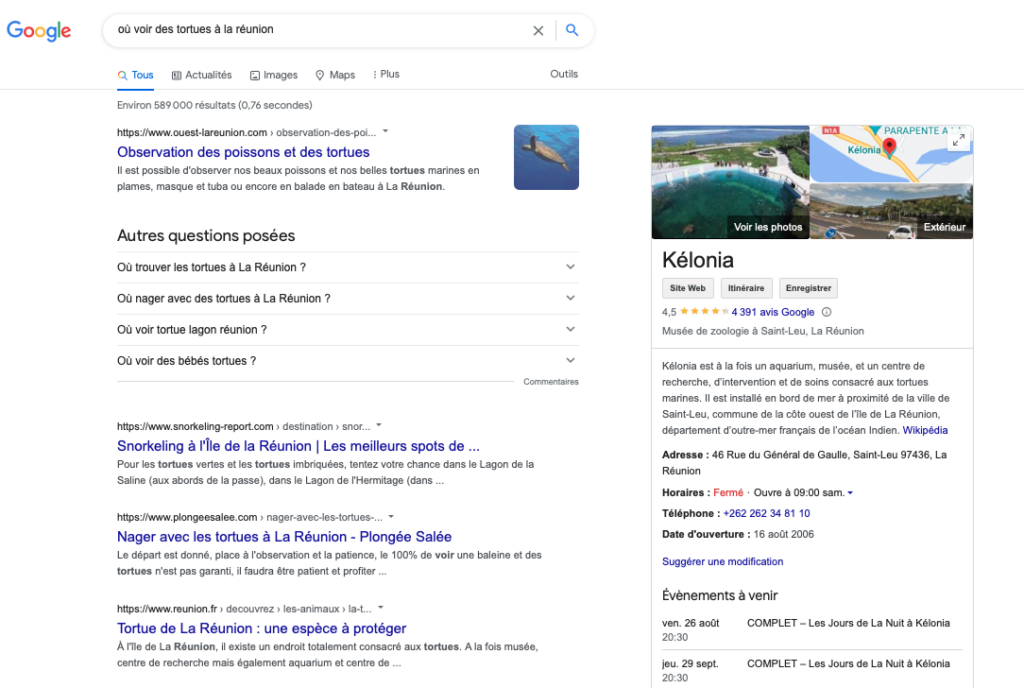
Task: Open dropdown arrow beside reunion.fr URL
Action: click(381, 608)
